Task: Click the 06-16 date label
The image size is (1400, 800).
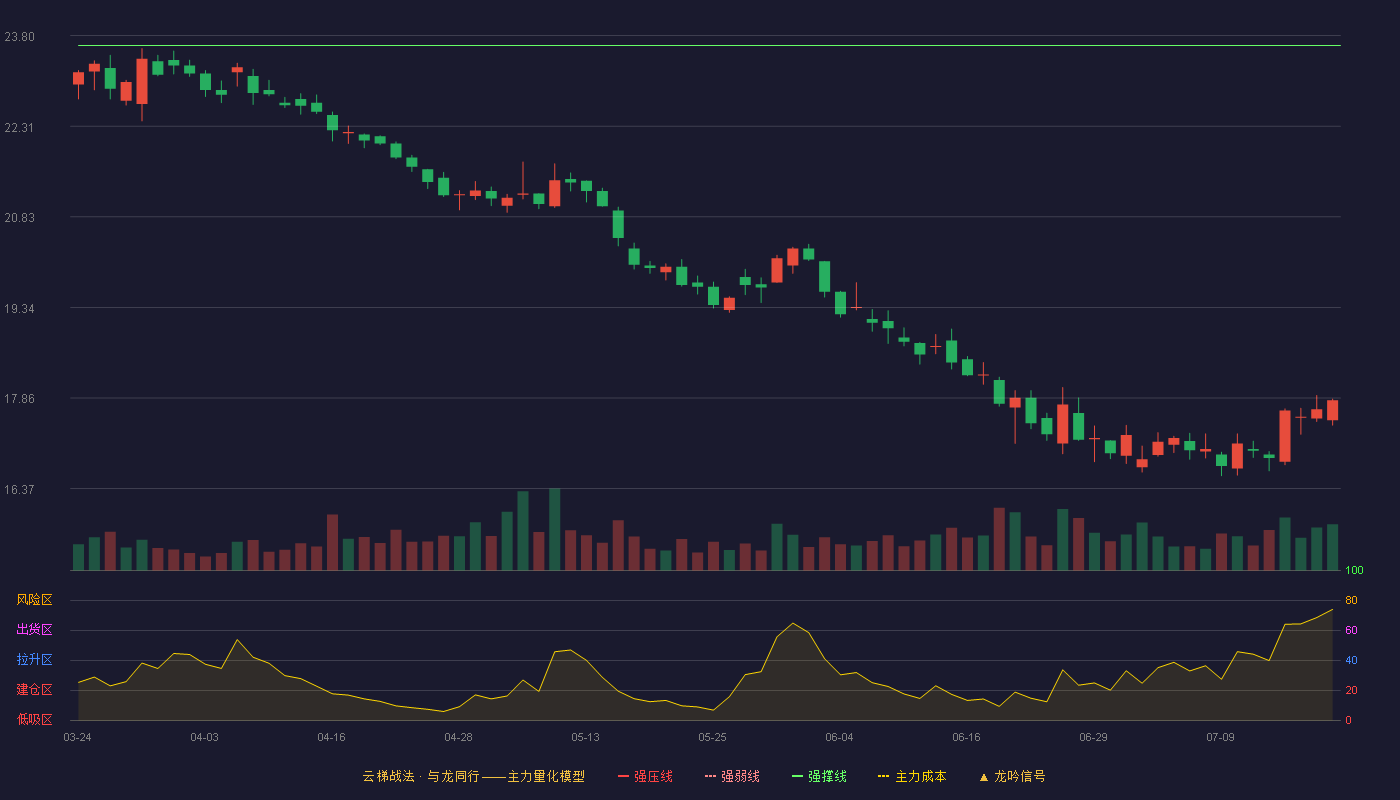Action: pyautogui.click(x=966, y=737)
